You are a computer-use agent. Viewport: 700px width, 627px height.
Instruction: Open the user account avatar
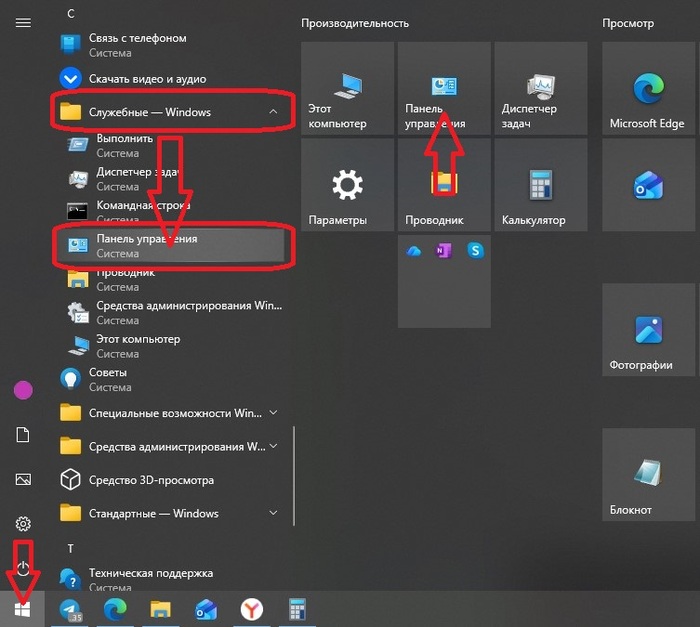(23, 390)
